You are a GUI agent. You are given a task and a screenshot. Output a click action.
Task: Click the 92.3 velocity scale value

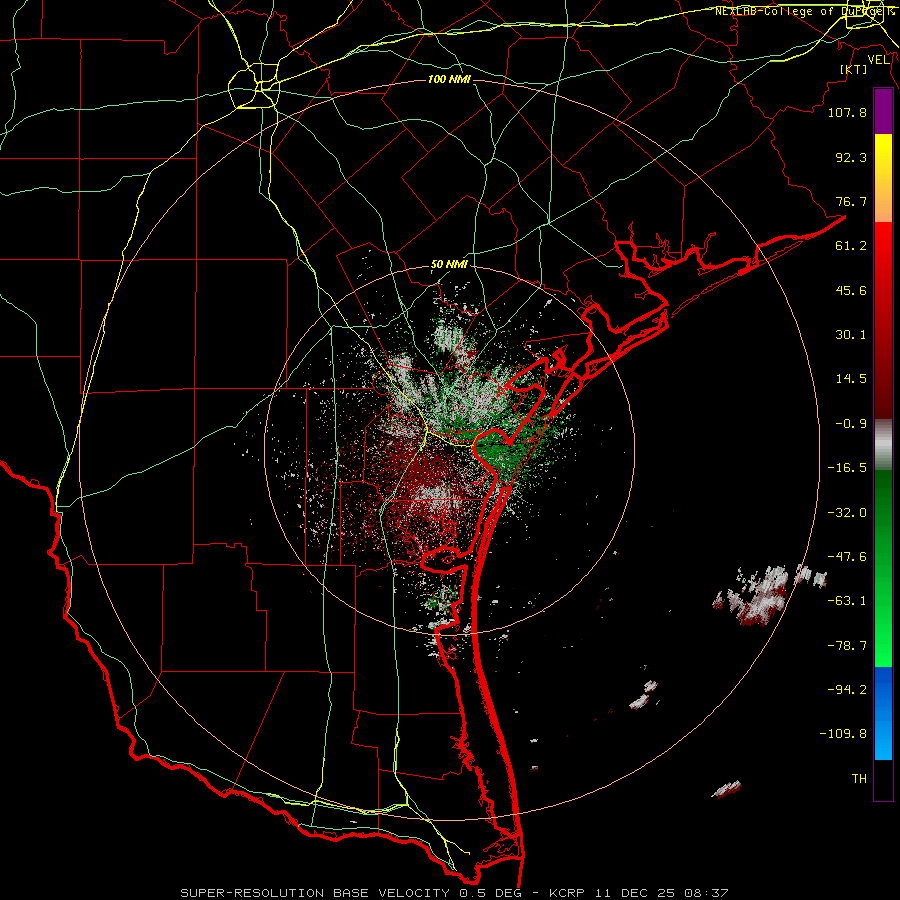pyautogui.click(x=851, y=157)
